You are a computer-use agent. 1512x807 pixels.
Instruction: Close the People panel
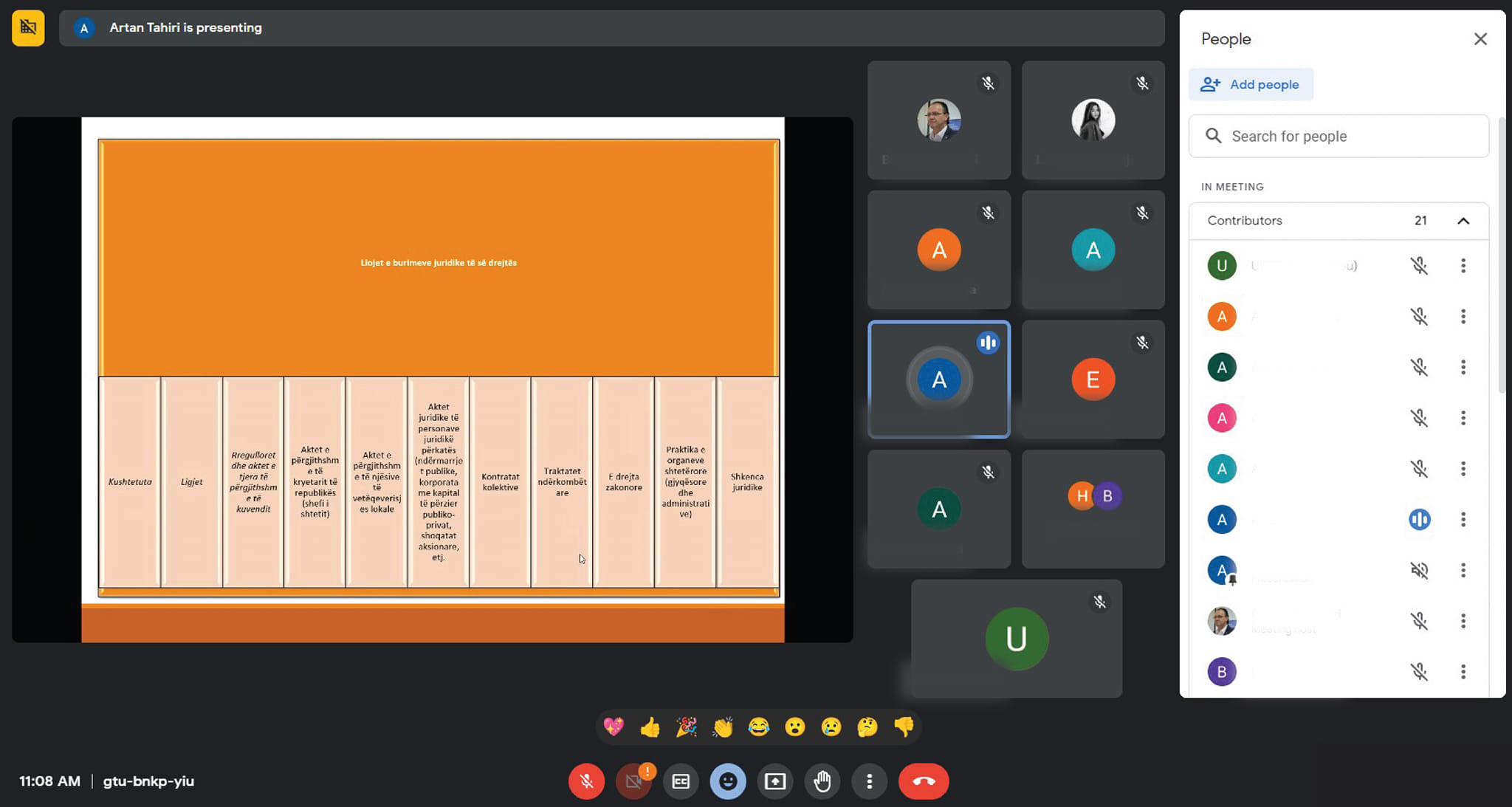(x=1480, y=39)
